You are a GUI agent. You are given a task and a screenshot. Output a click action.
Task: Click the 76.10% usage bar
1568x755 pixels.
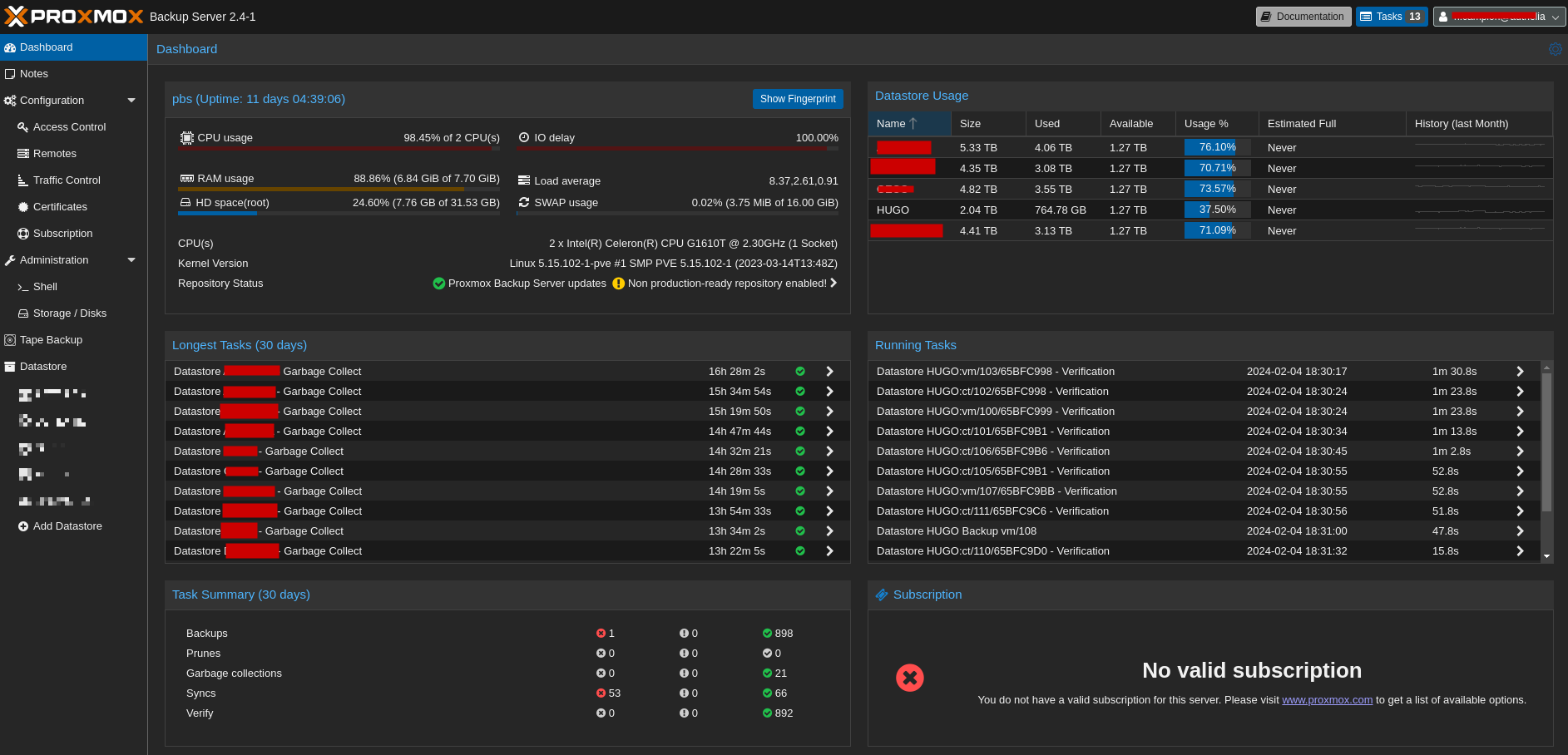[x=1217, y=147]
